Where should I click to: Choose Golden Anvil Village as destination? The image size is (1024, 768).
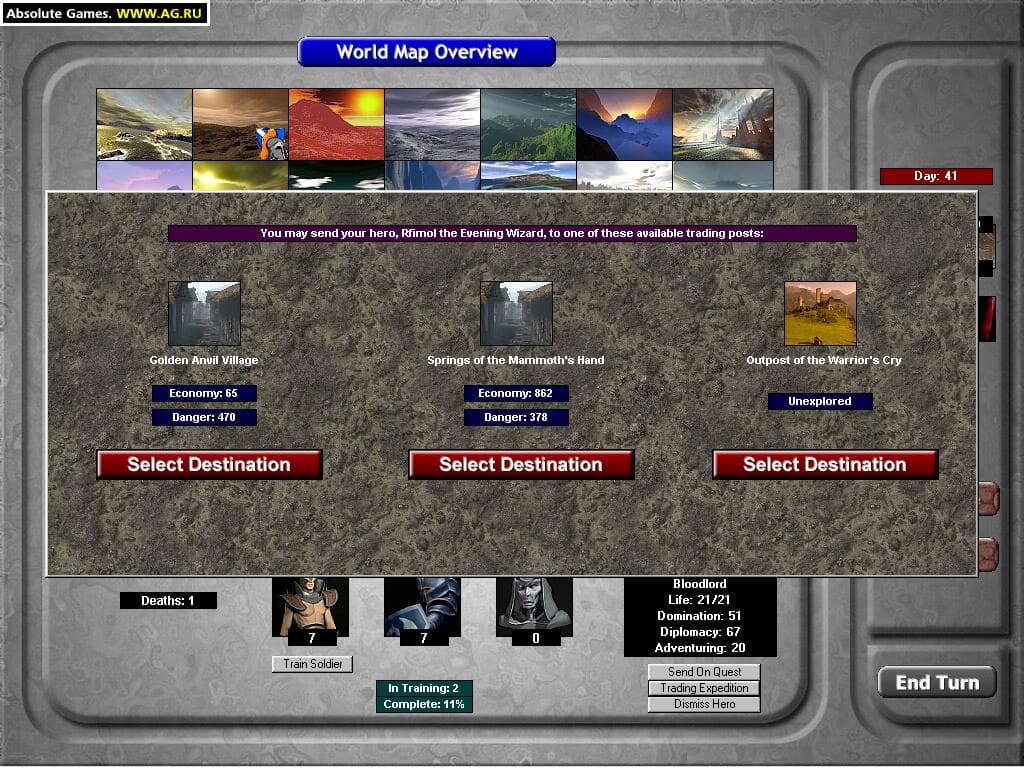click(209, 464)
